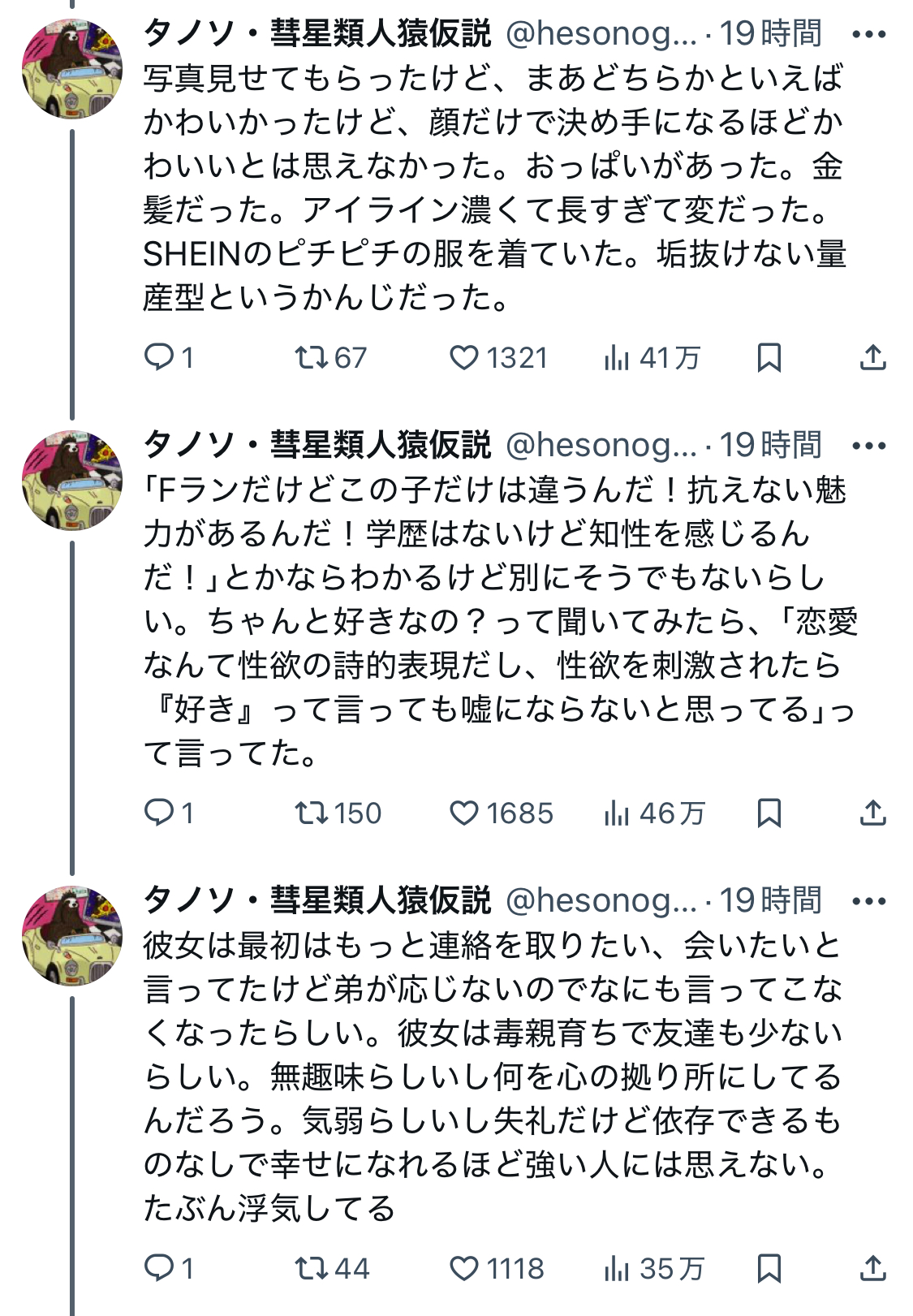The height and width of the screenshot is (1316, 913).
Task: Open the profile avatar on the first tweet
Action: tap(72, 70)
